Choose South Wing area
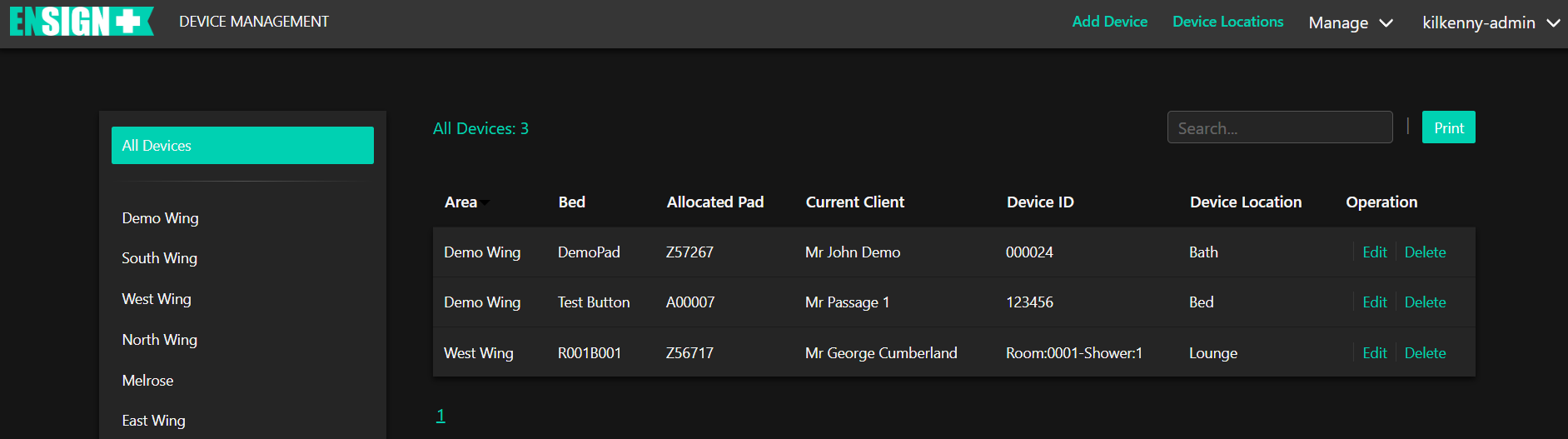This screenshot has width=1568, height=439. pyautogui.click(x=159, y=258)
